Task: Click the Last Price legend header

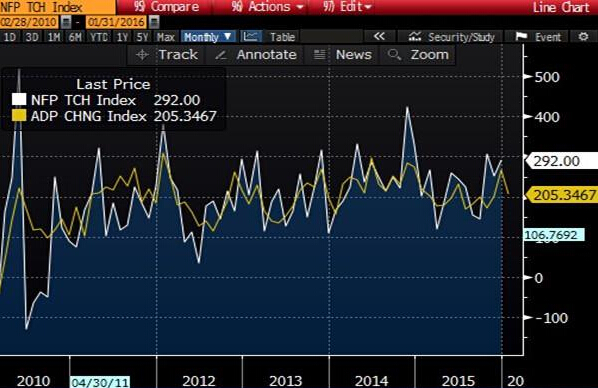Action: (113, 84)
